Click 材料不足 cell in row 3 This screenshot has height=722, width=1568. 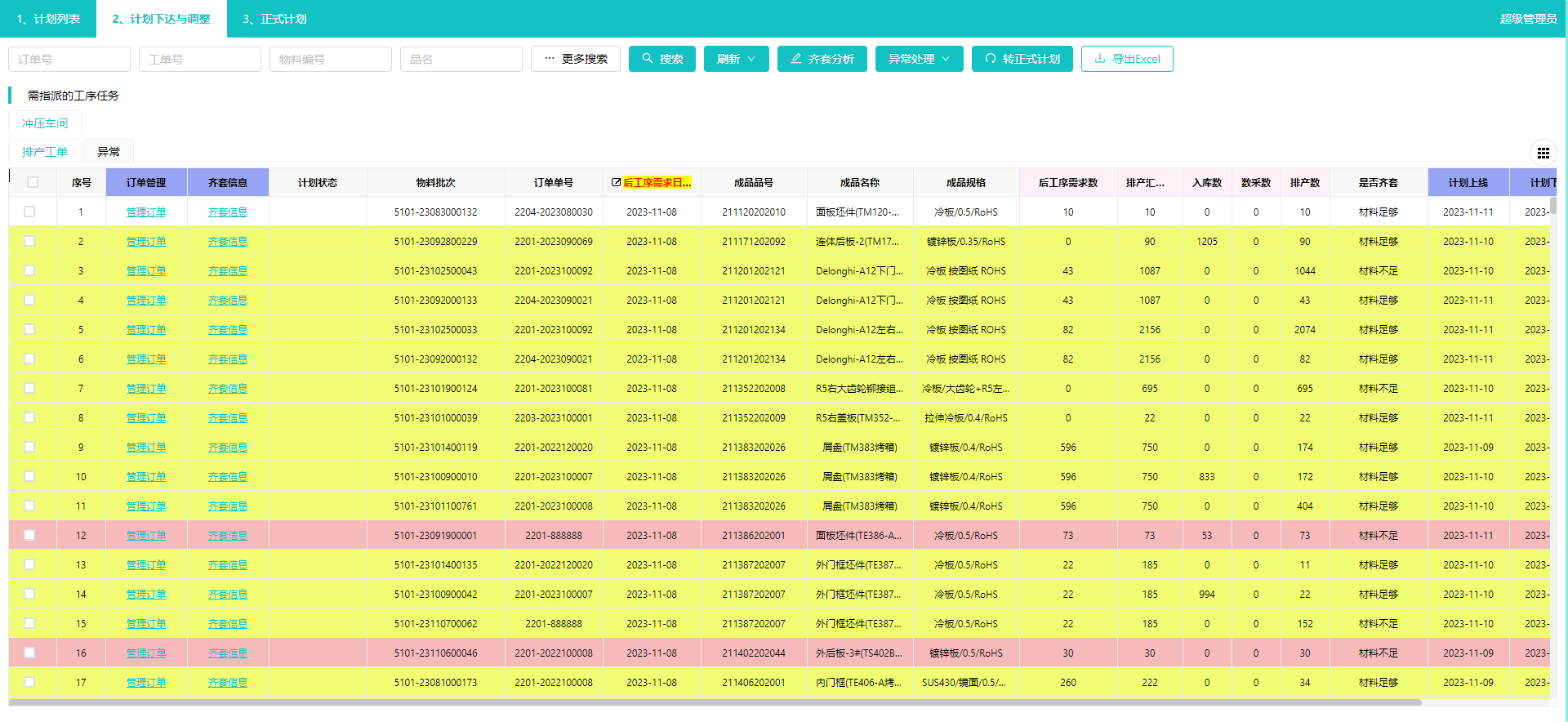click(1379, 270)
